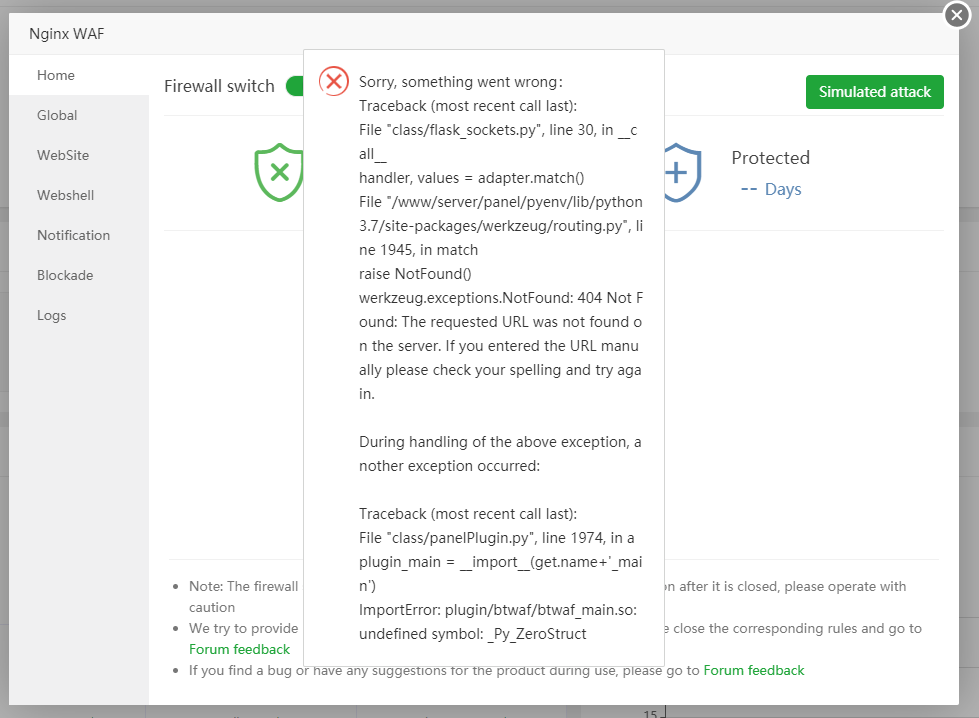Click the blue shield plus icon
The height and width of the screenshot is (718, 979).
[677, 172]
